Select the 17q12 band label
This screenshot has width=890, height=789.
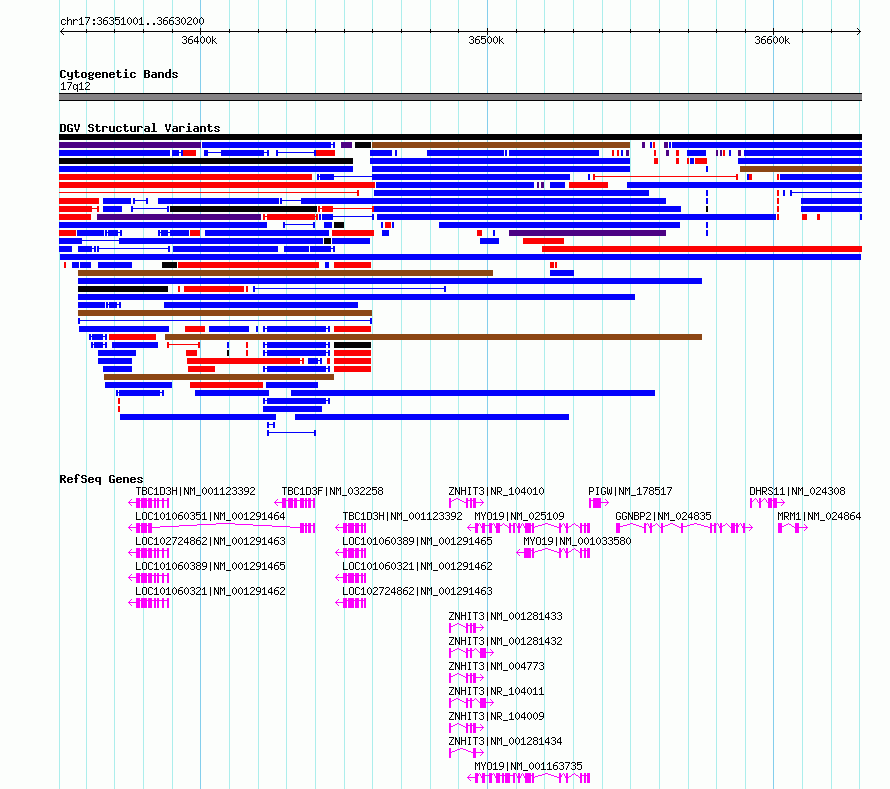click(75, 86)
